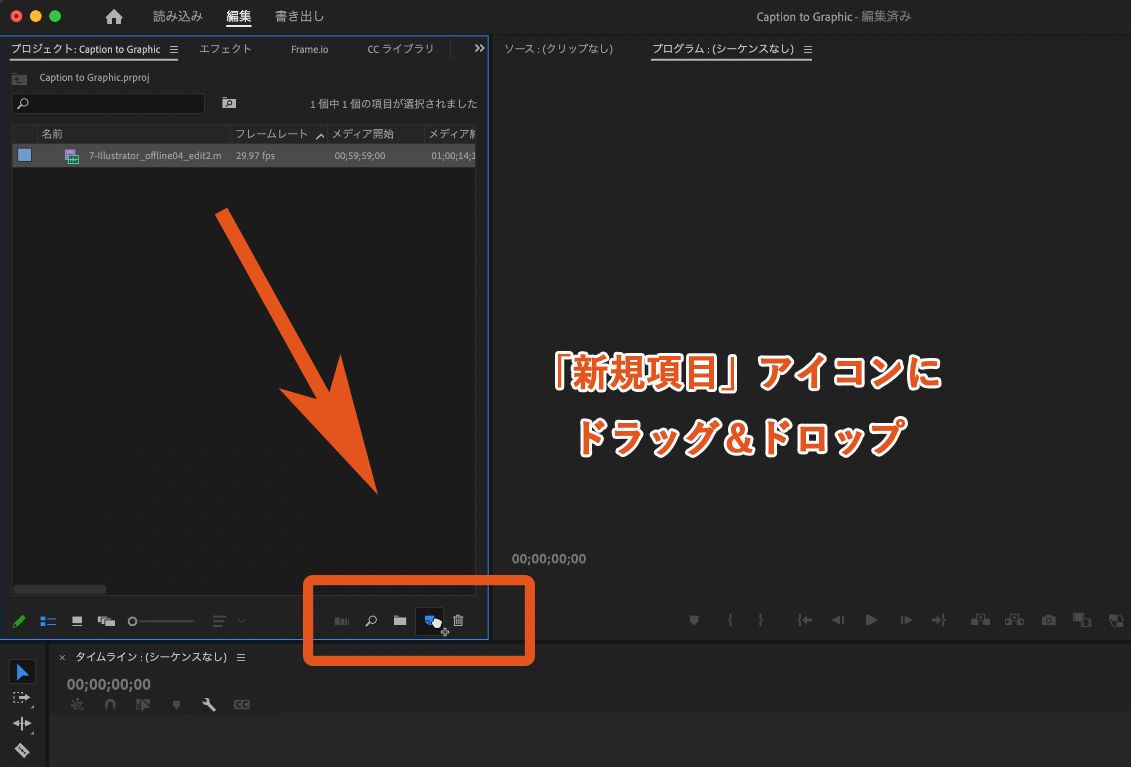This screenshot has width=1131, height=767.
Task: Click the horizontal scrollbar in the project panel
Action: 60,590
